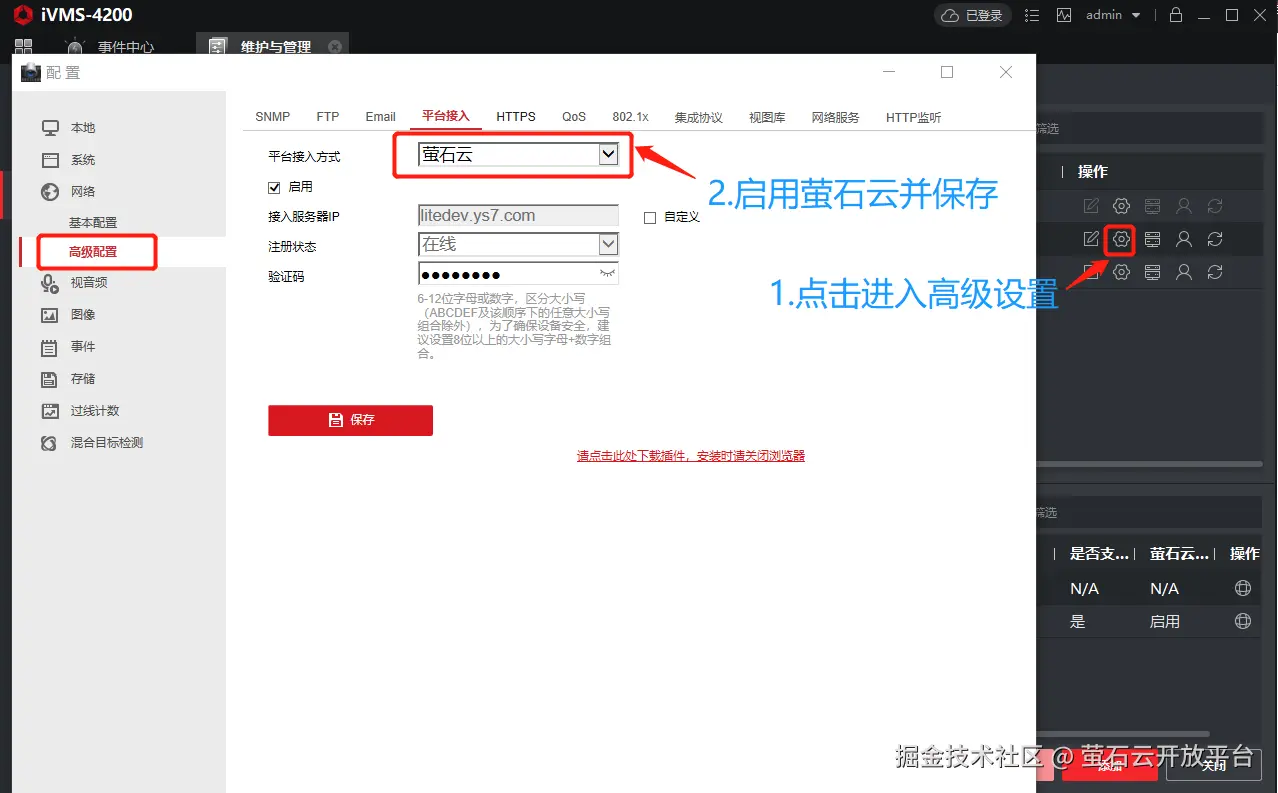The height and width of the screenshot is (793, 1278).
Task: Open the 网络服务 tab
Action: [835, 117]
